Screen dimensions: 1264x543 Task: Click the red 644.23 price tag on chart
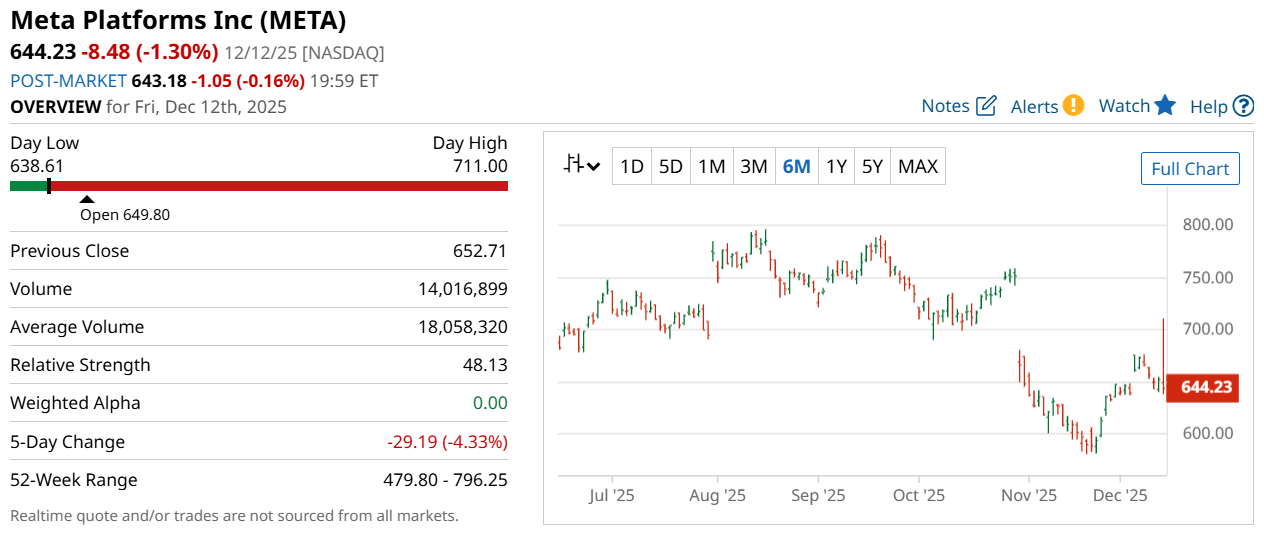pos(1206,387)
